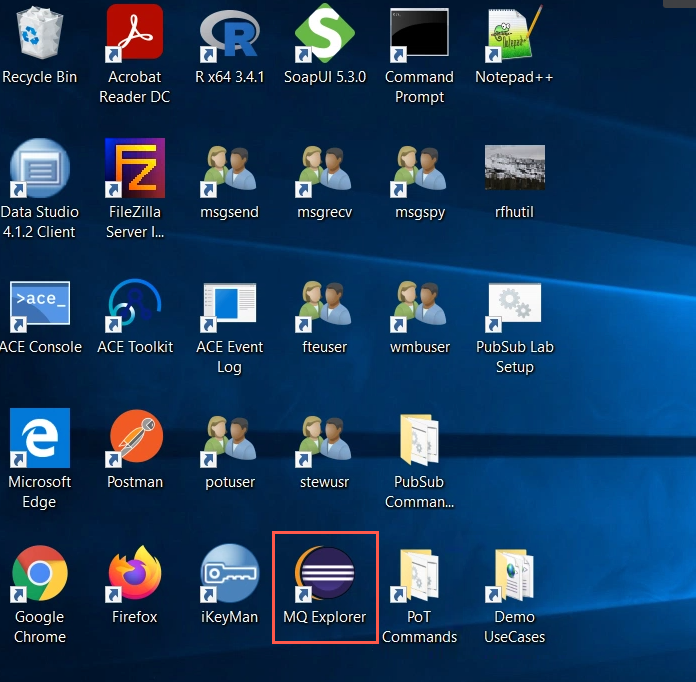Select the Microsoft Edge icon

[40, 438]
